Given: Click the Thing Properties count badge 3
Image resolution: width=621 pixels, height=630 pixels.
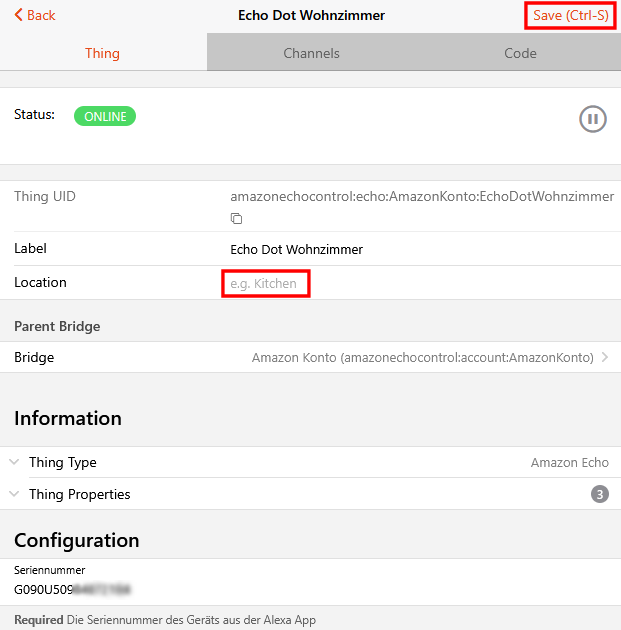Looking at the screenshot, I should pyautogui.click(x=599, y=494).
